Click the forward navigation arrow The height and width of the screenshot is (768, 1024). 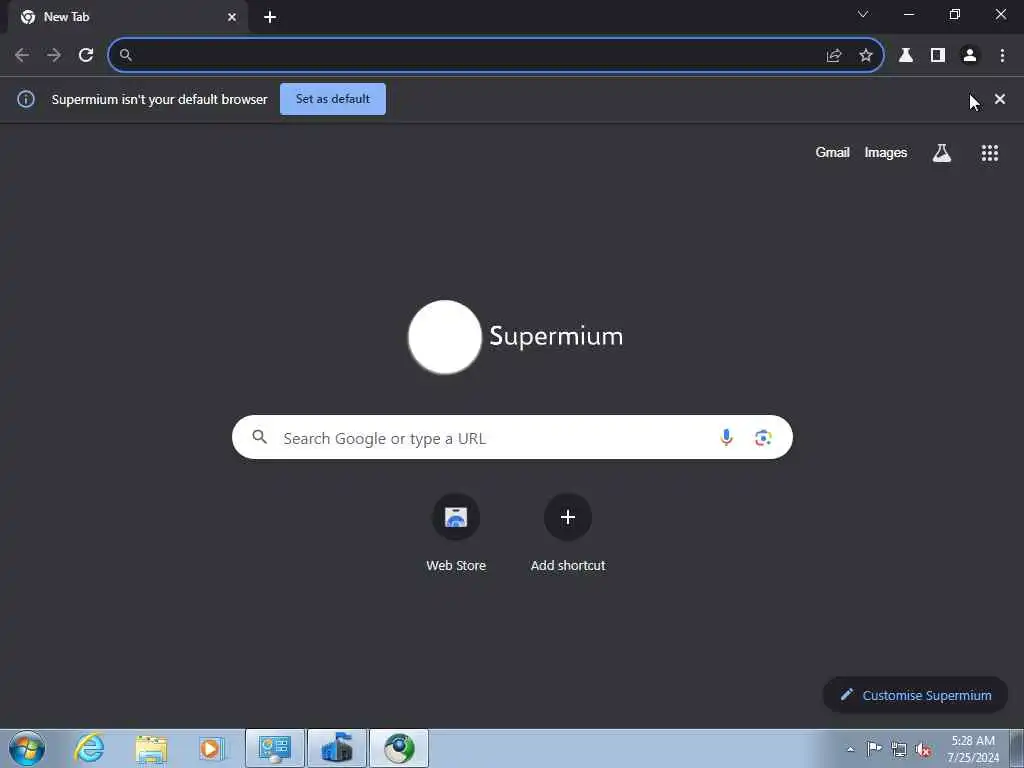pyautogui.click(x=54, y=56)
